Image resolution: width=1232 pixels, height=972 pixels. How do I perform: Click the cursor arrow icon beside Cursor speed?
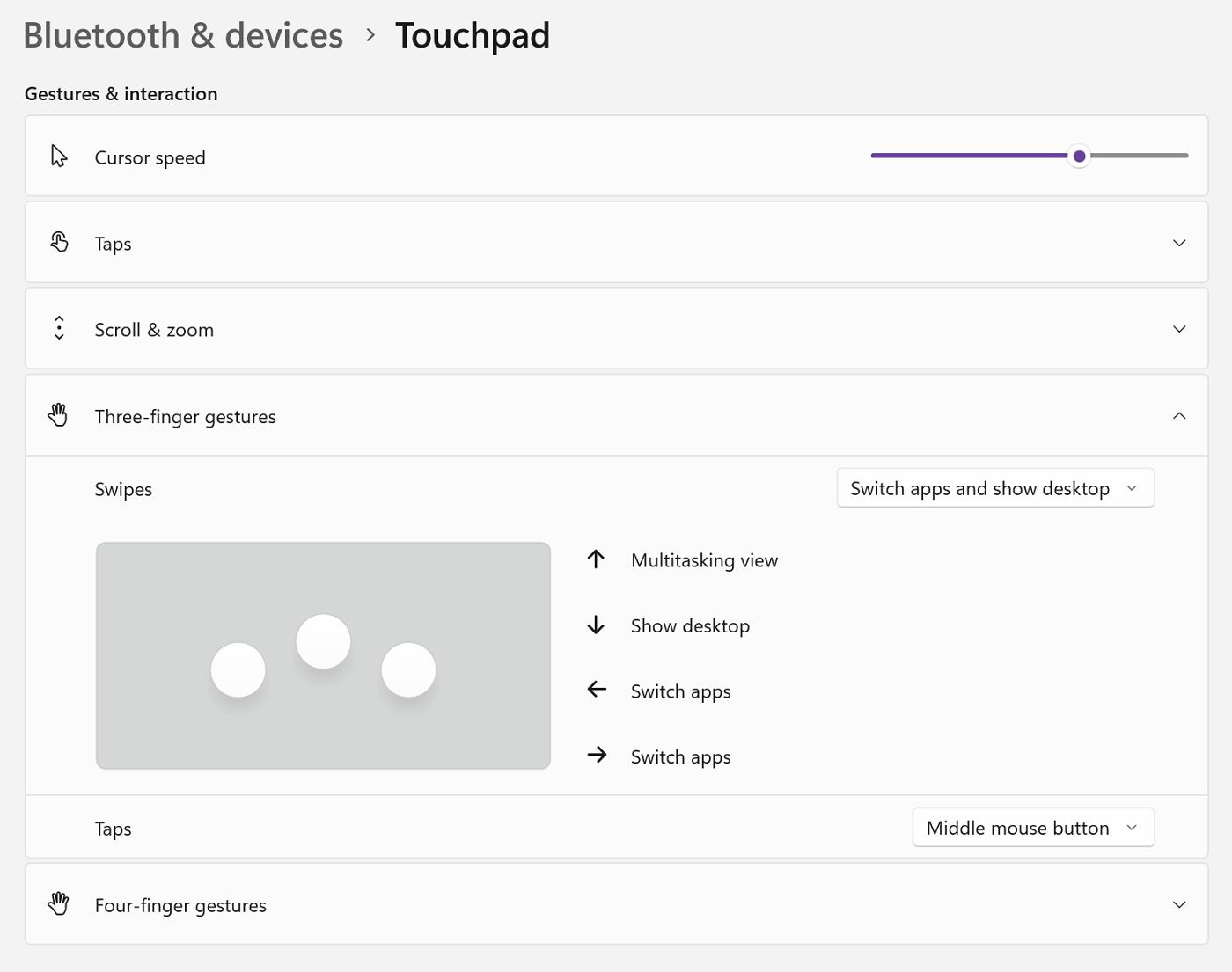(59, 156)
